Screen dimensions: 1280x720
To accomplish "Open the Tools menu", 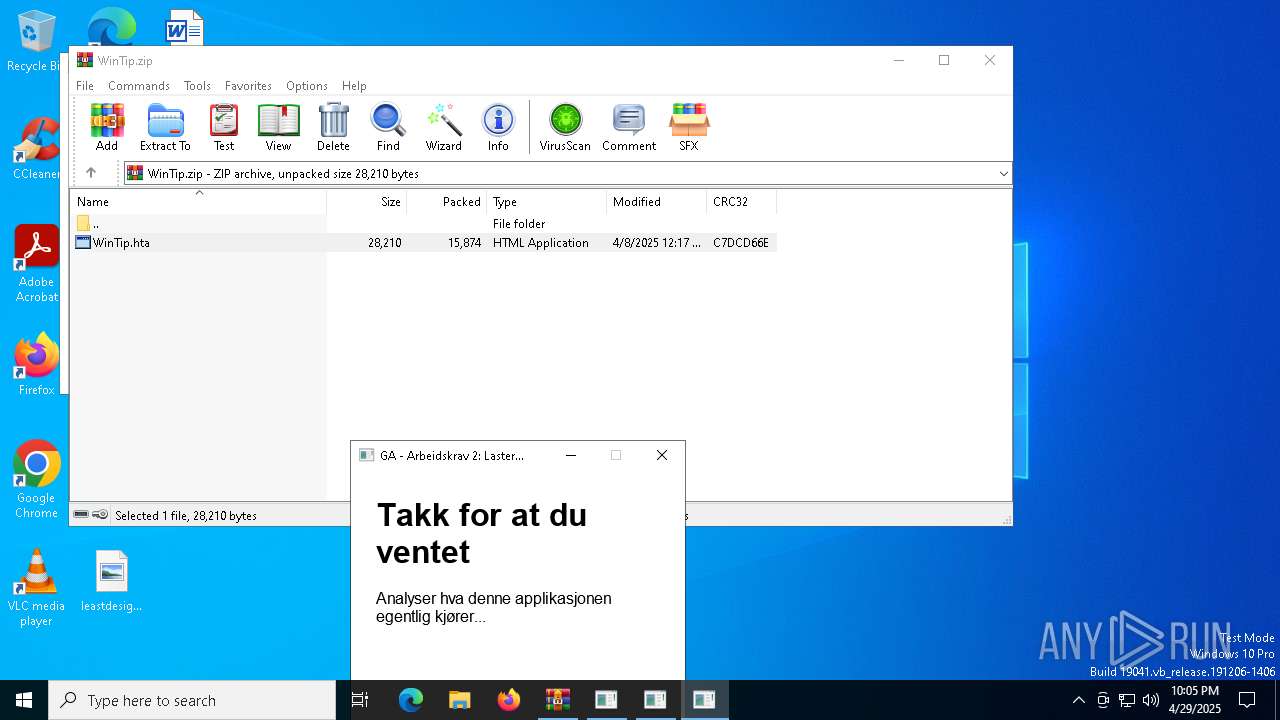I will (197, 86).
